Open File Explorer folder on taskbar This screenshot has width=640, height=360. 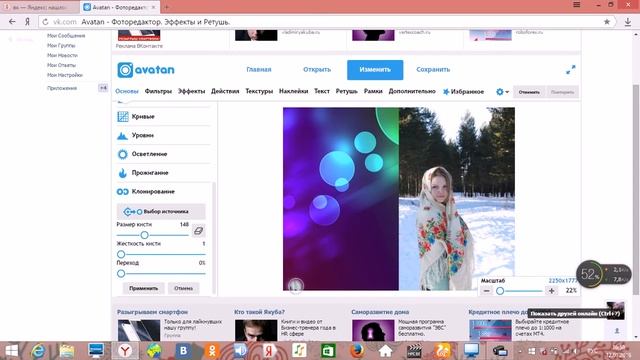(x=67, y=351)
